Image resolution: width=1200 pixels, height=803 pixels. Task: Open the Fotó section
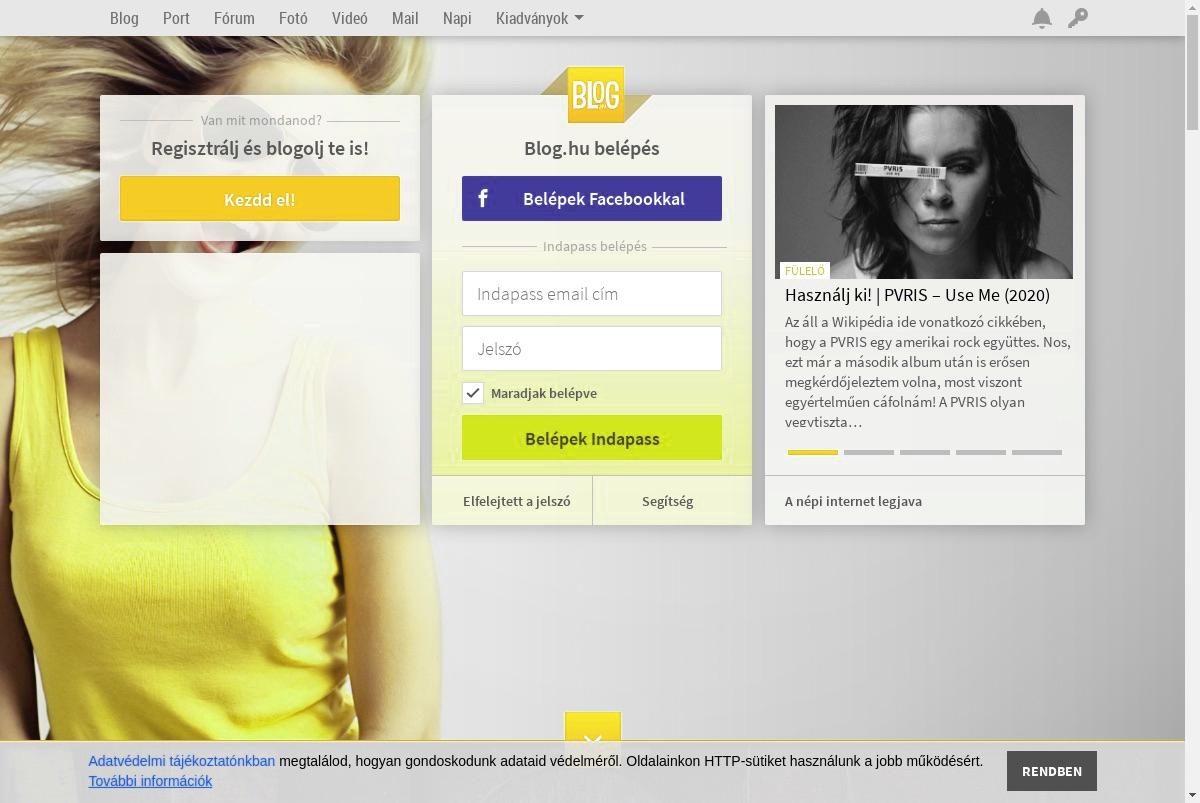coord(293,18)
